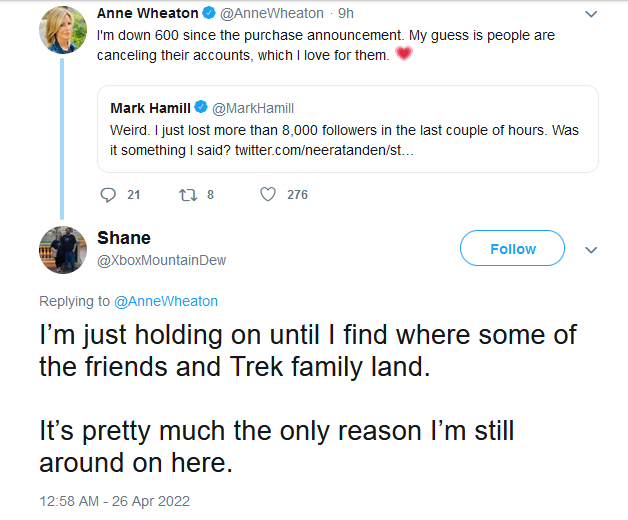Open Anne Wheaton's profile picture
Image resolution: width=628 pixels, height=520 pixels.
pyautogui.click(x=62, y=29)
